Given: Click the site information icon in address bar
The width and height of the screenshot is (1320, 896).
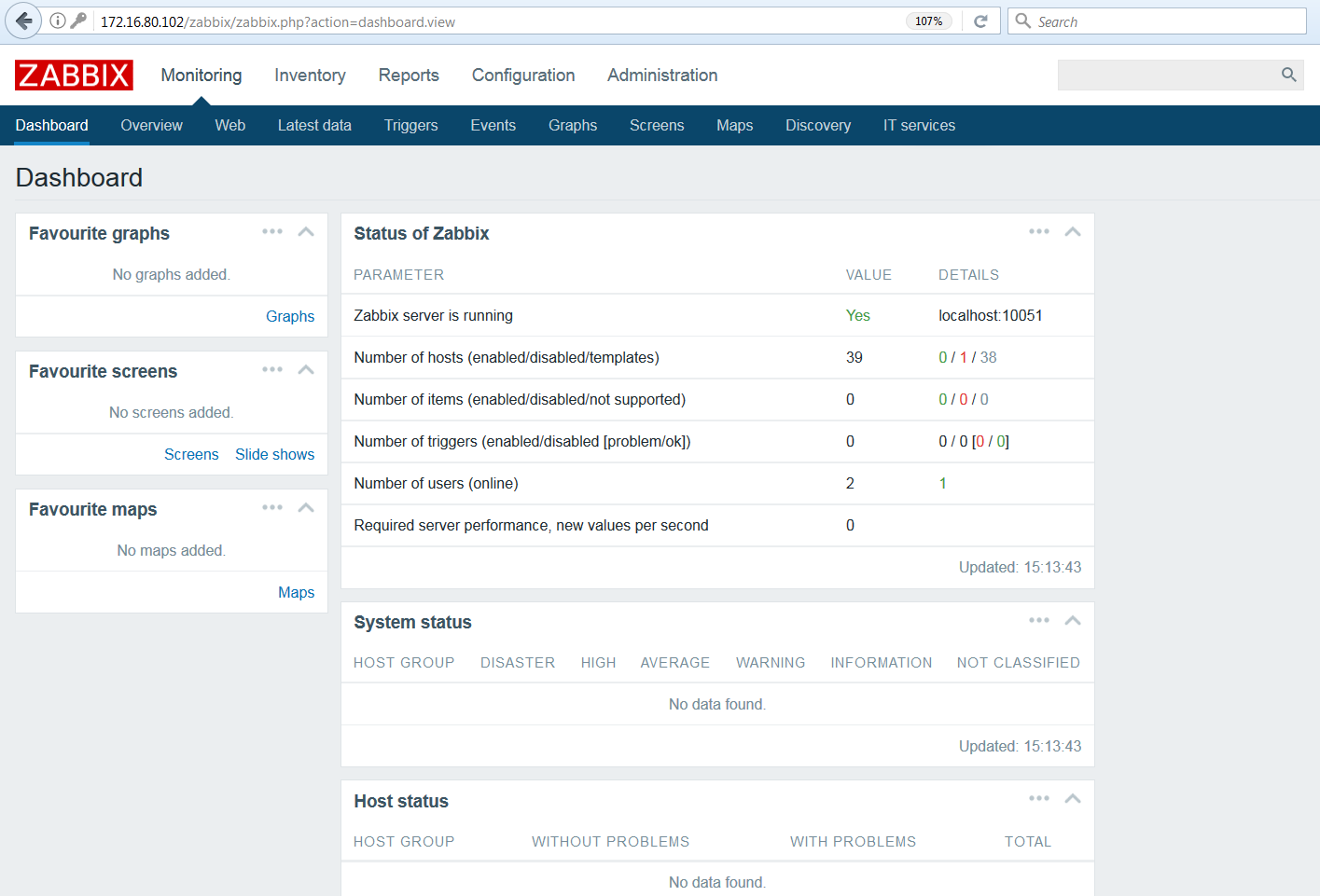Looking at the screenshot, I should (x=58, y=21).
